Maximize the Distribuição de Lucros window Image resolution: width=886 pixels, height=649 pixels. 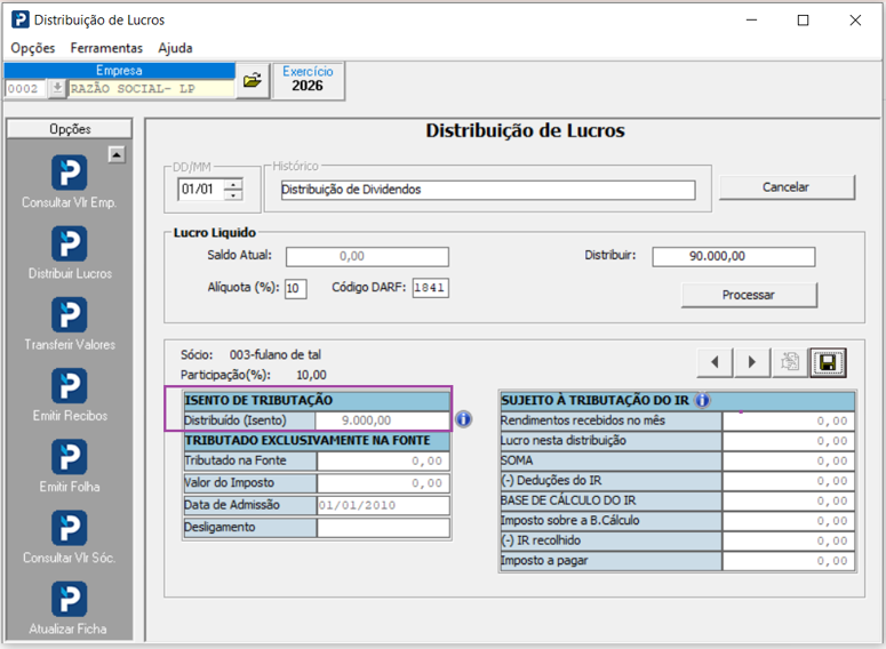803,20
